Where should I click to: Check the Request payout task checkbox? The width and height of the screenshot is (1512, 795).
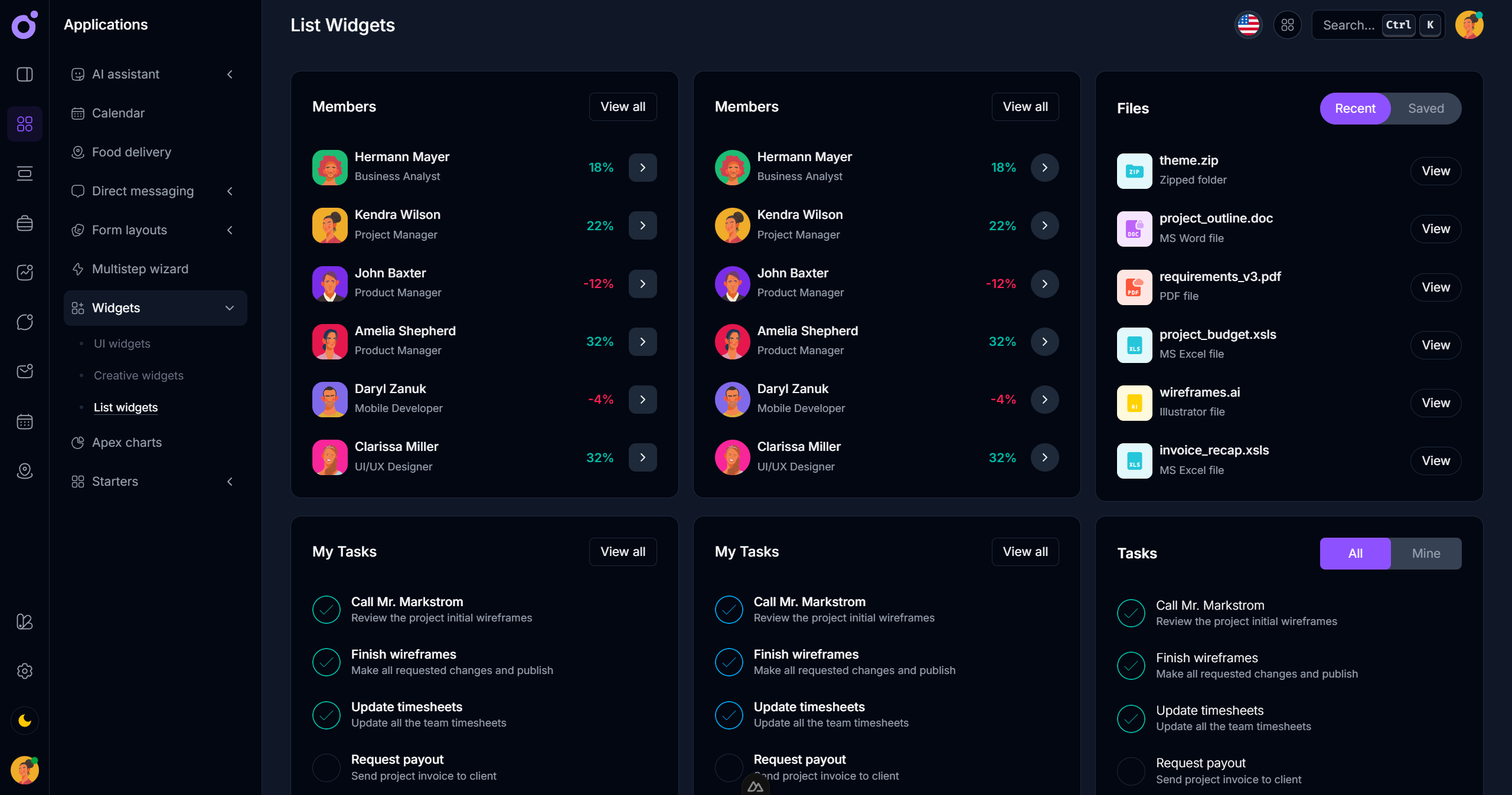tap(326, 768)
